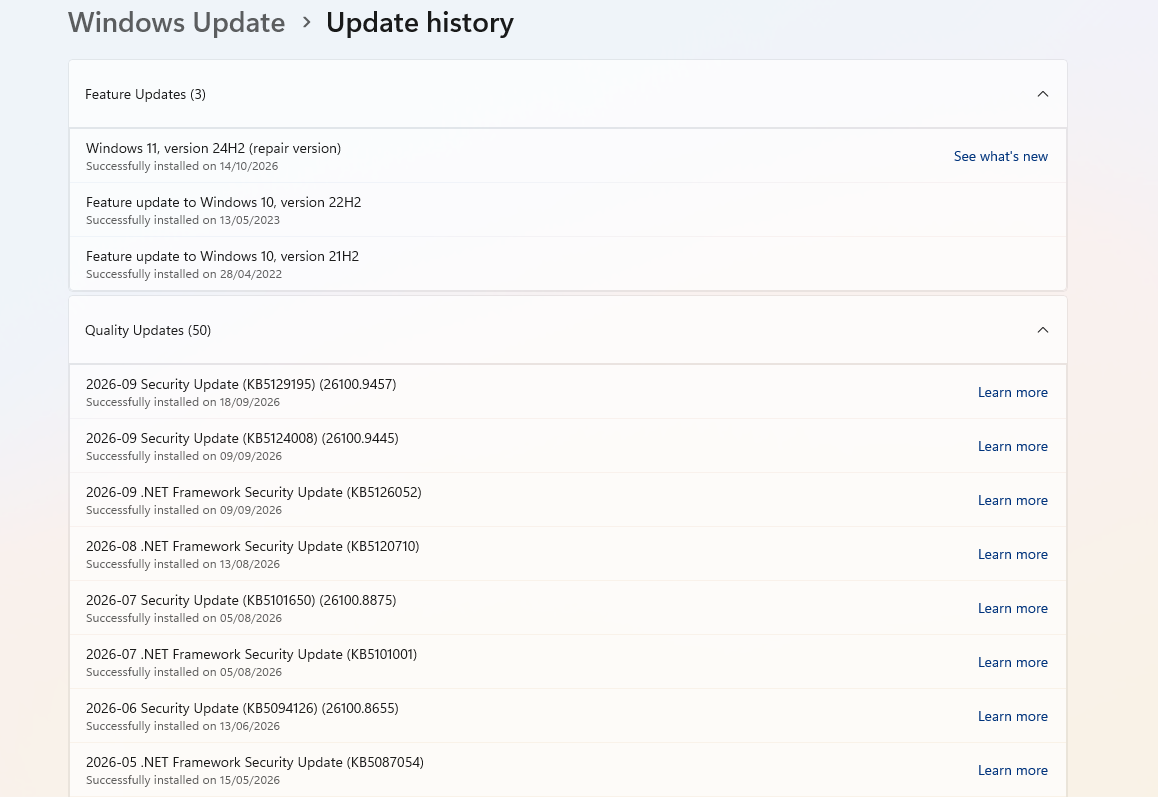Screen dimensions: 1158x797
Task: Click the Quality Updates (50) header text
Action: click(148, 330)
